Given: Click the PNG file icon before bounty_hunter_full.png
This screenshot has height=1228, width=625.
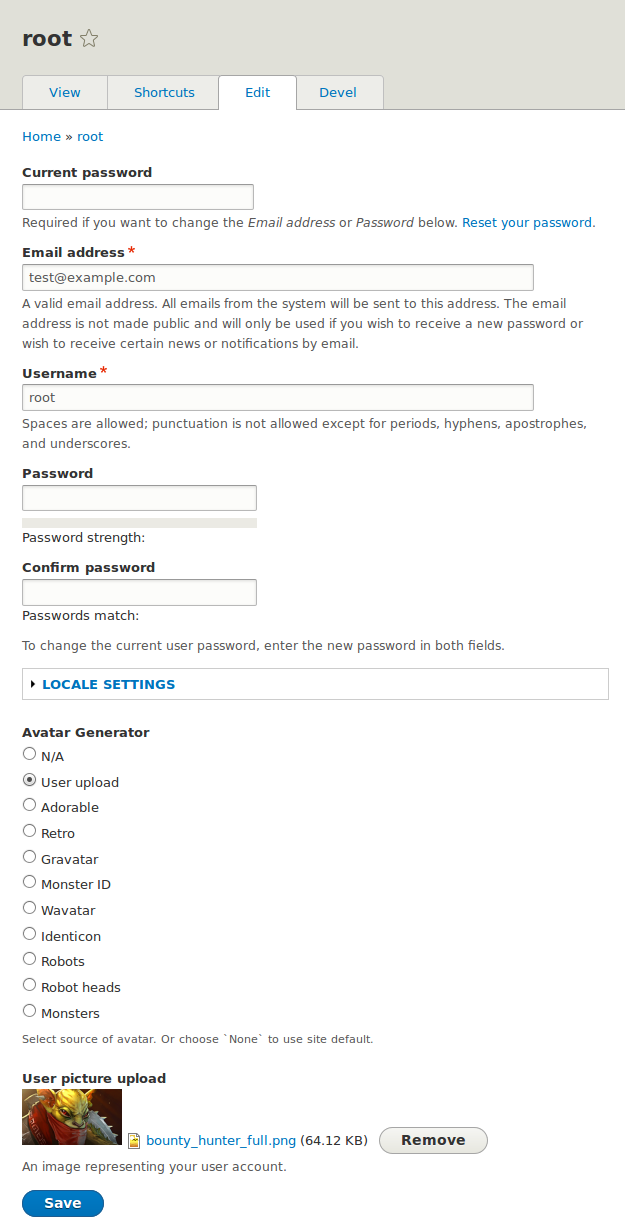Looking at the screenshot, I should point(134,1140).
